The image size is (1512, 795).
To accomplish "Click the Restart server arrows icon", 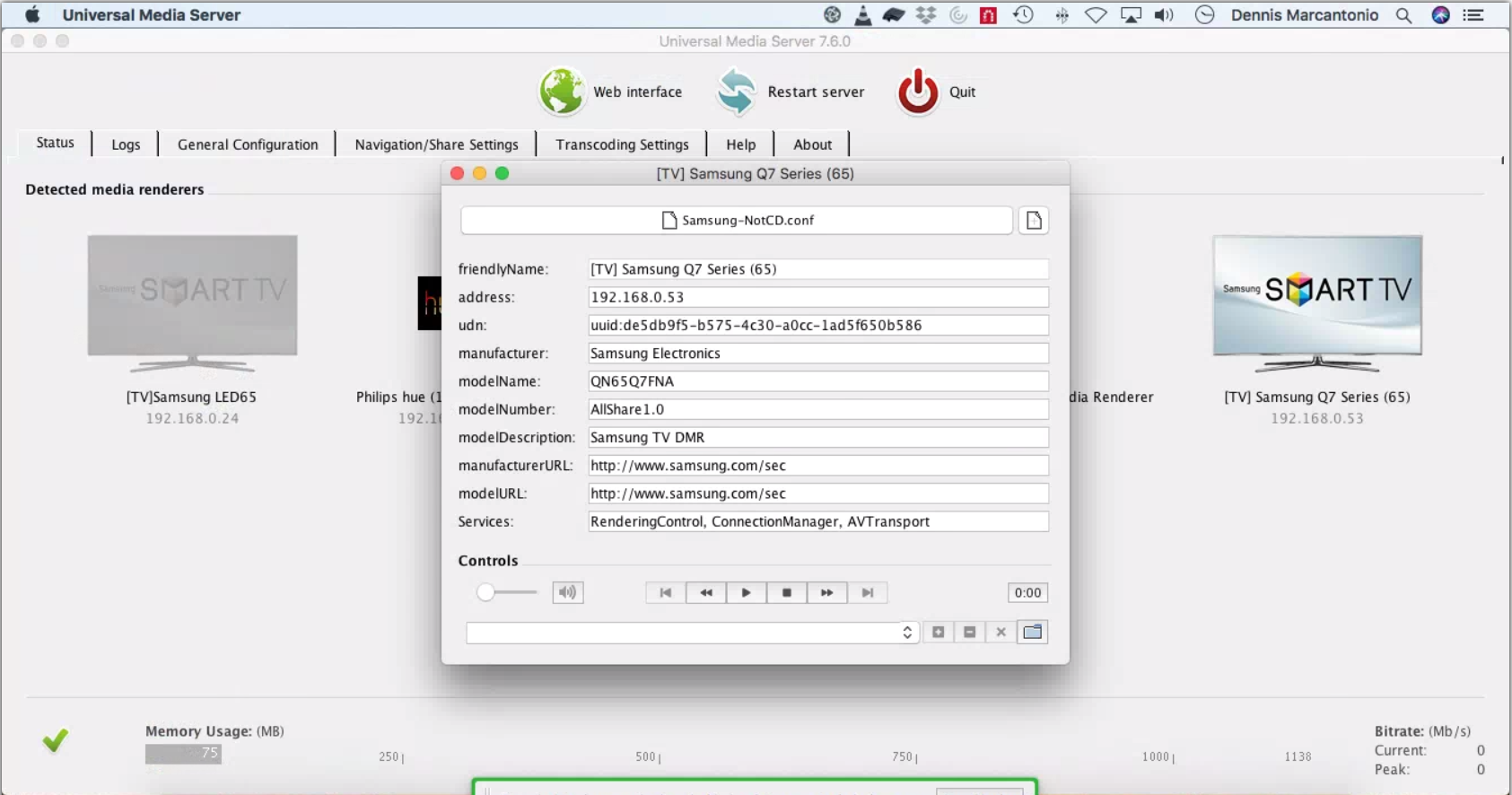I will coord(737,92).
